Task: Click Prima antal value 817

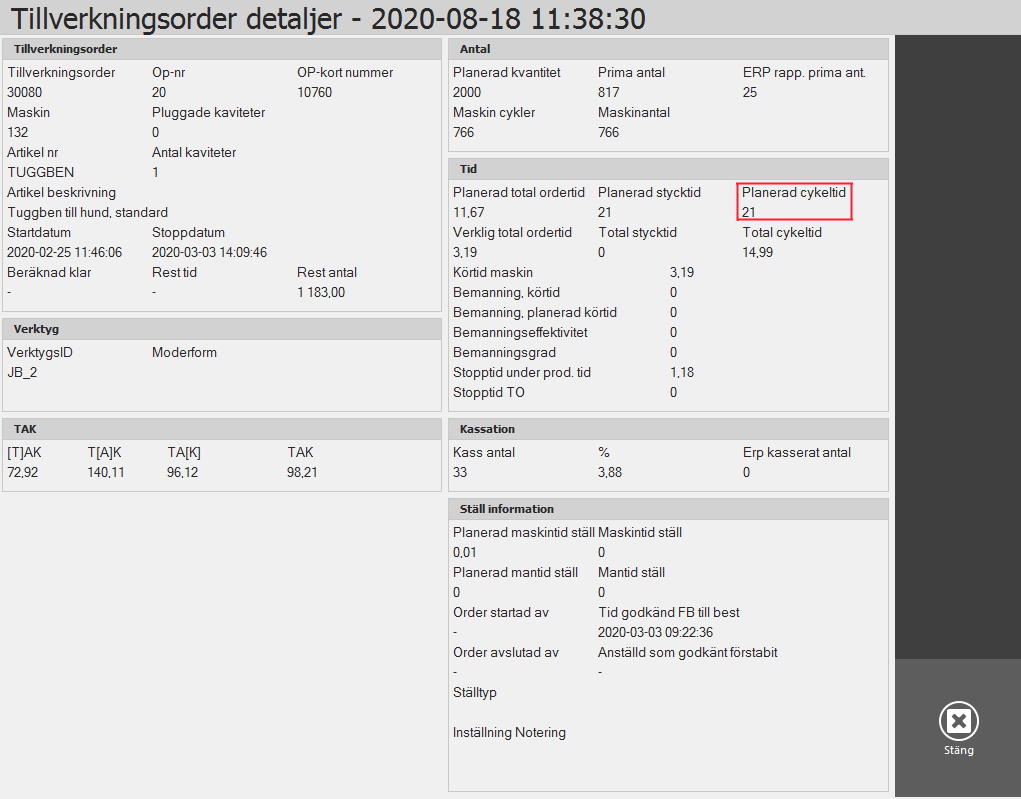Action: 608,92
